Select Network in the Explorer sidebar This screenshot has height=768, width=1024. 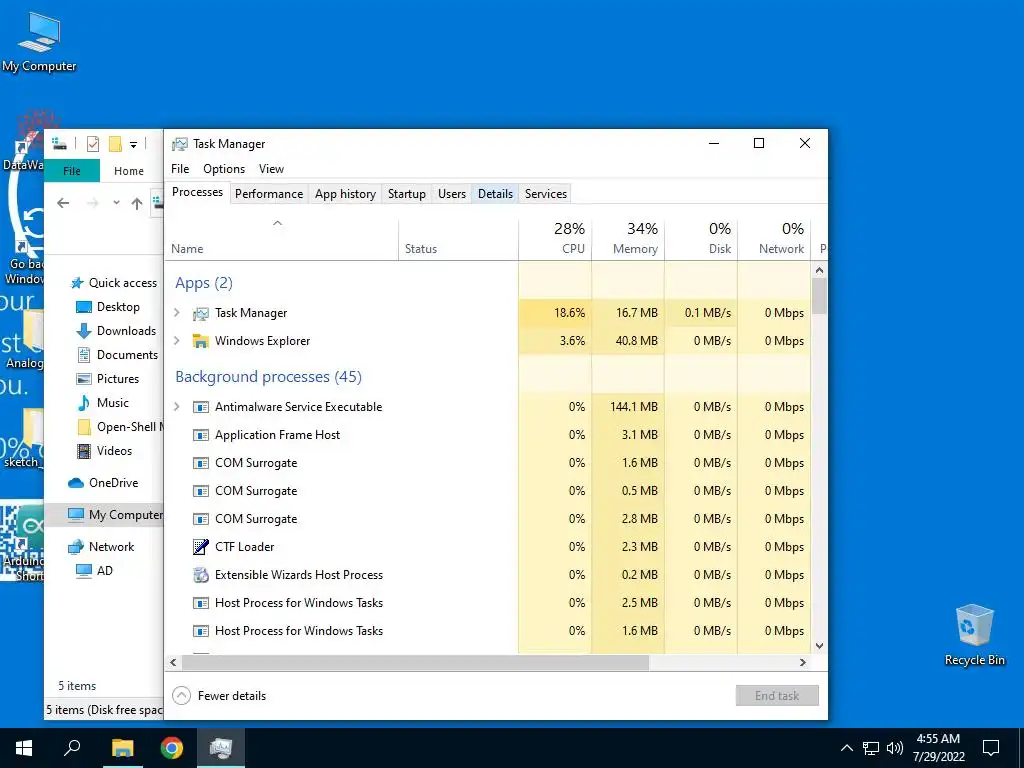click(x=101, y=547)
